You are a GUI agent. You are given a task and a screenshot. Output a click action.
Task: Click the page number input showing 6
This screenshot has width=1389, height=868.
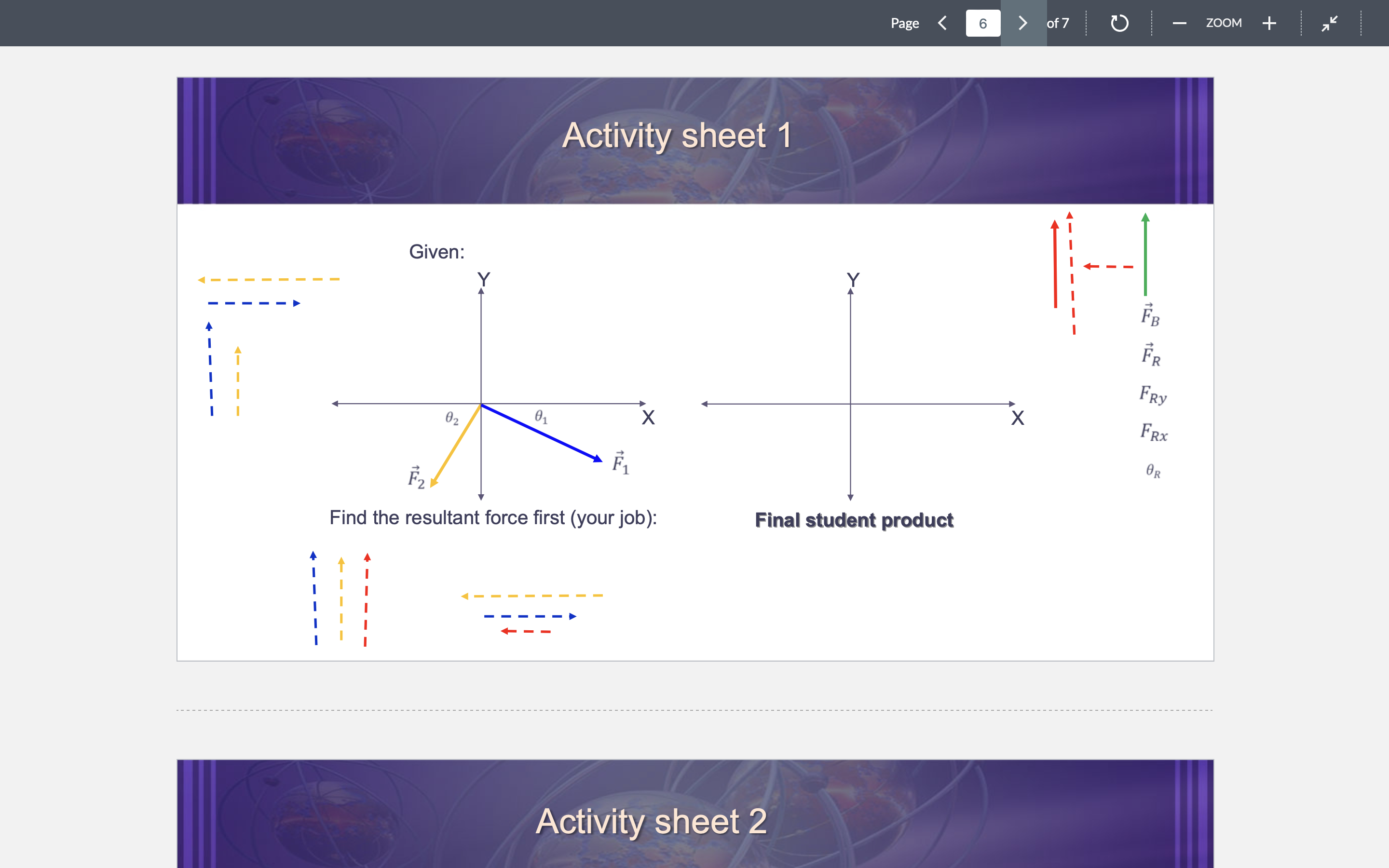coord(982,23)
